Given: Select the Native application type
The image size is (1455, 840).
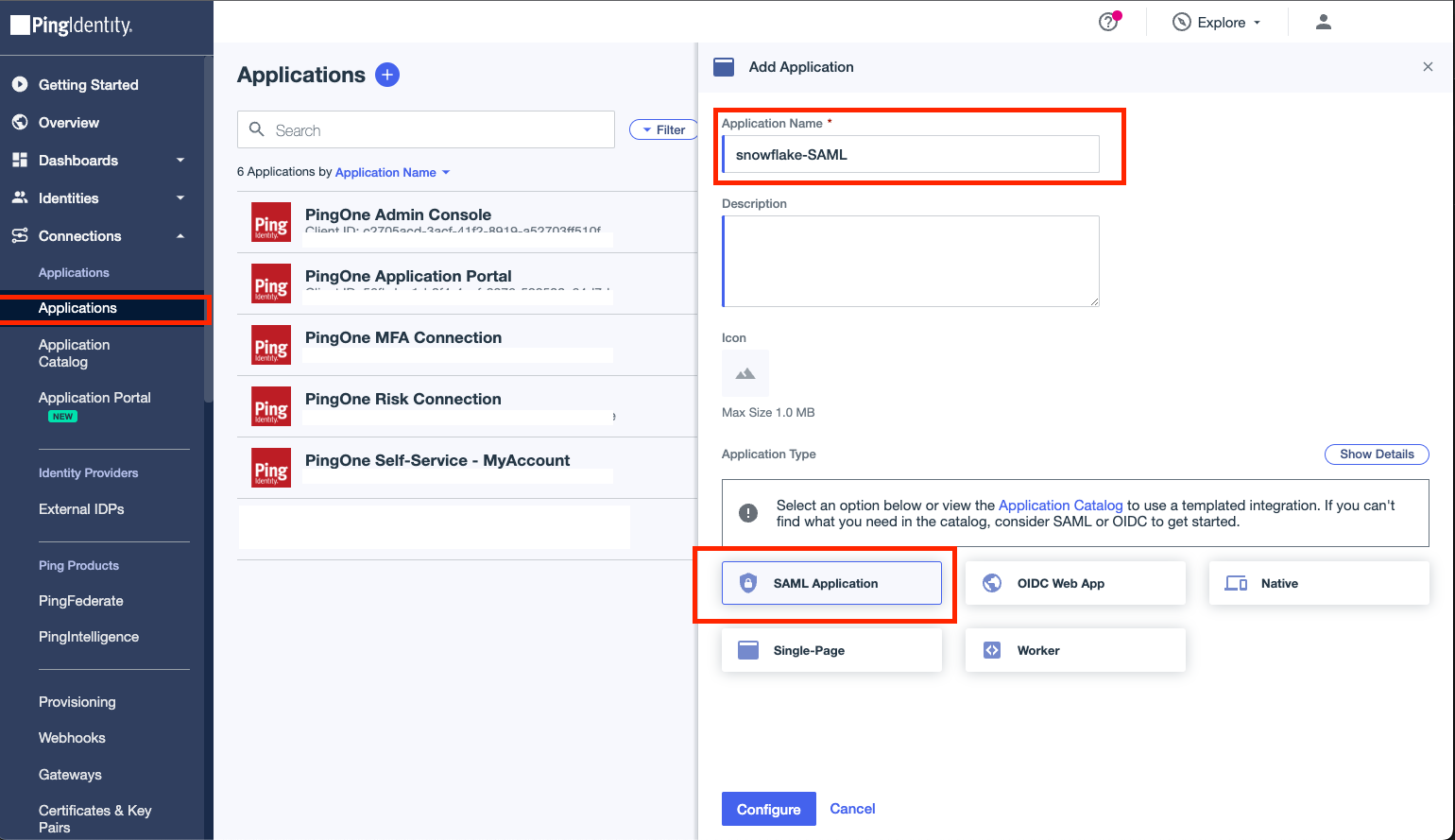Looking at the screenshot, I should [1319, 583].
